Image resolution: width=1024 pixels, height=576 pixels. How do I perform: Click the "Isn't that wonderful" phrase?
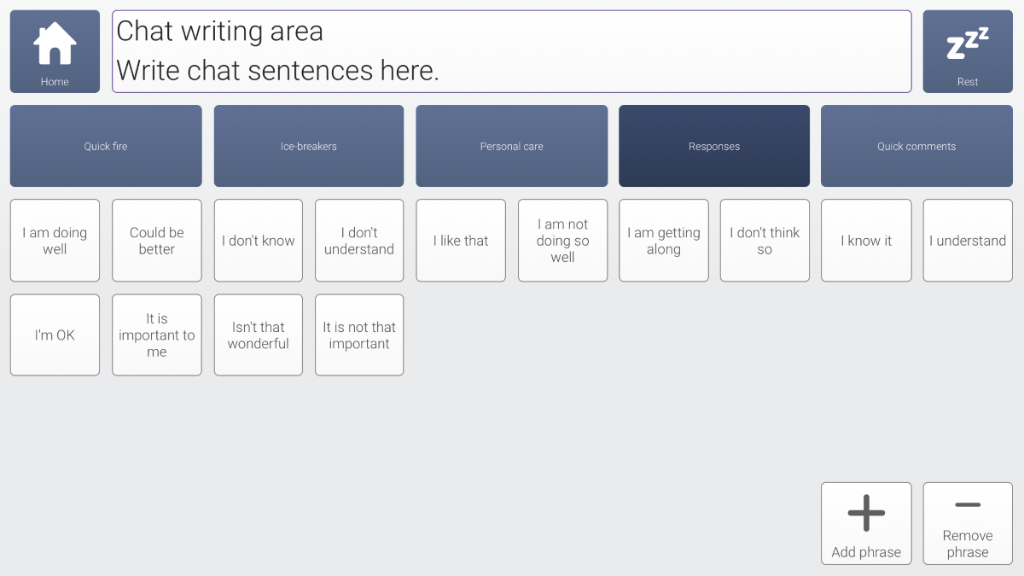coord(258,335)
